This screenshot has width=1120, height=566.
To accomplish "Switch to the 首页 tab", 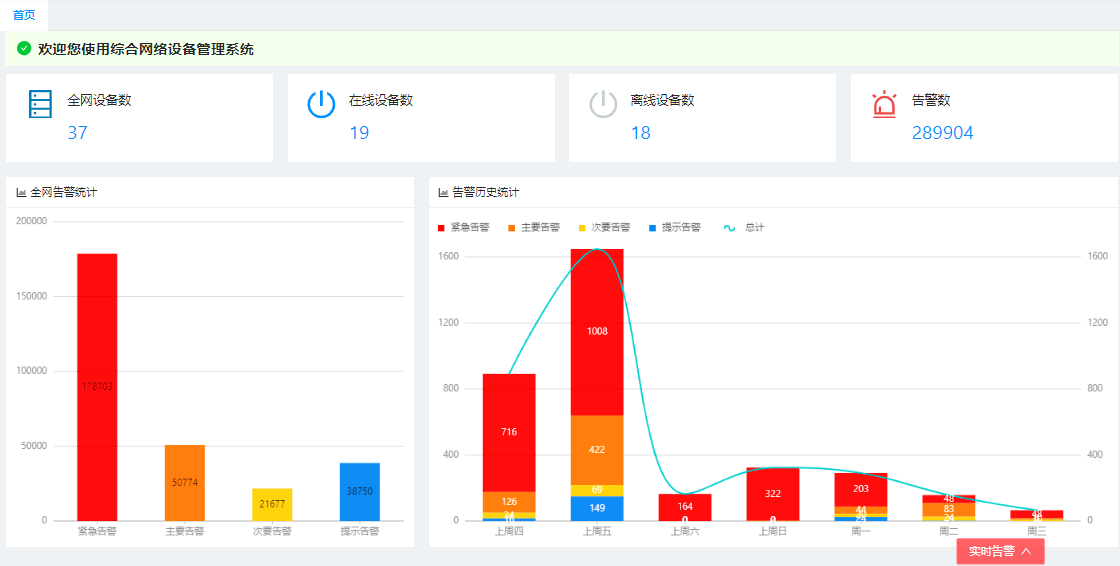I will (24, 15).
